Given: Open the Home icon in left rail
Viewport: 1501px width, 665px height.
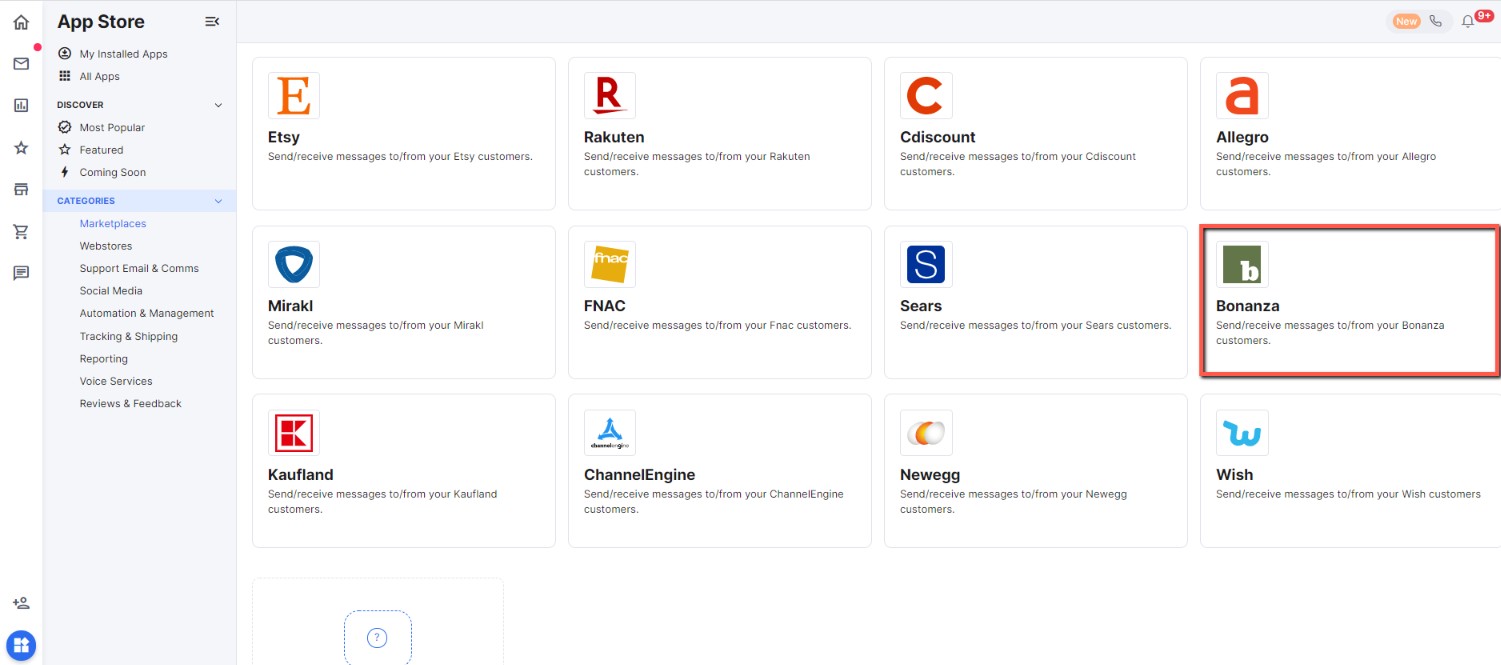Looking at the screenshot, I should pyautogui.click(x=21, y=22).
